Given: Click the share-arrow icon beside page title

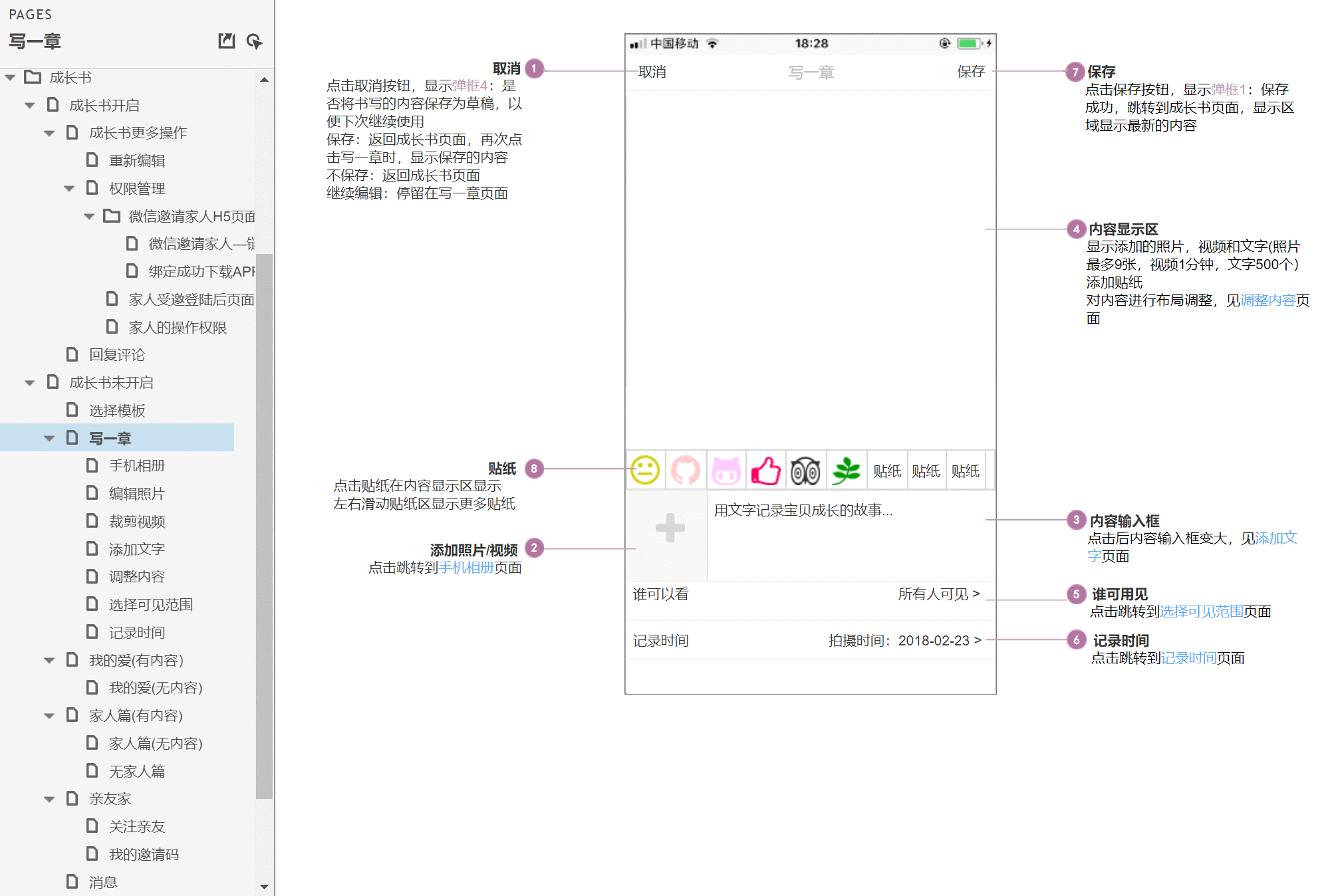Looking at the screenshot, I should 254,41.
